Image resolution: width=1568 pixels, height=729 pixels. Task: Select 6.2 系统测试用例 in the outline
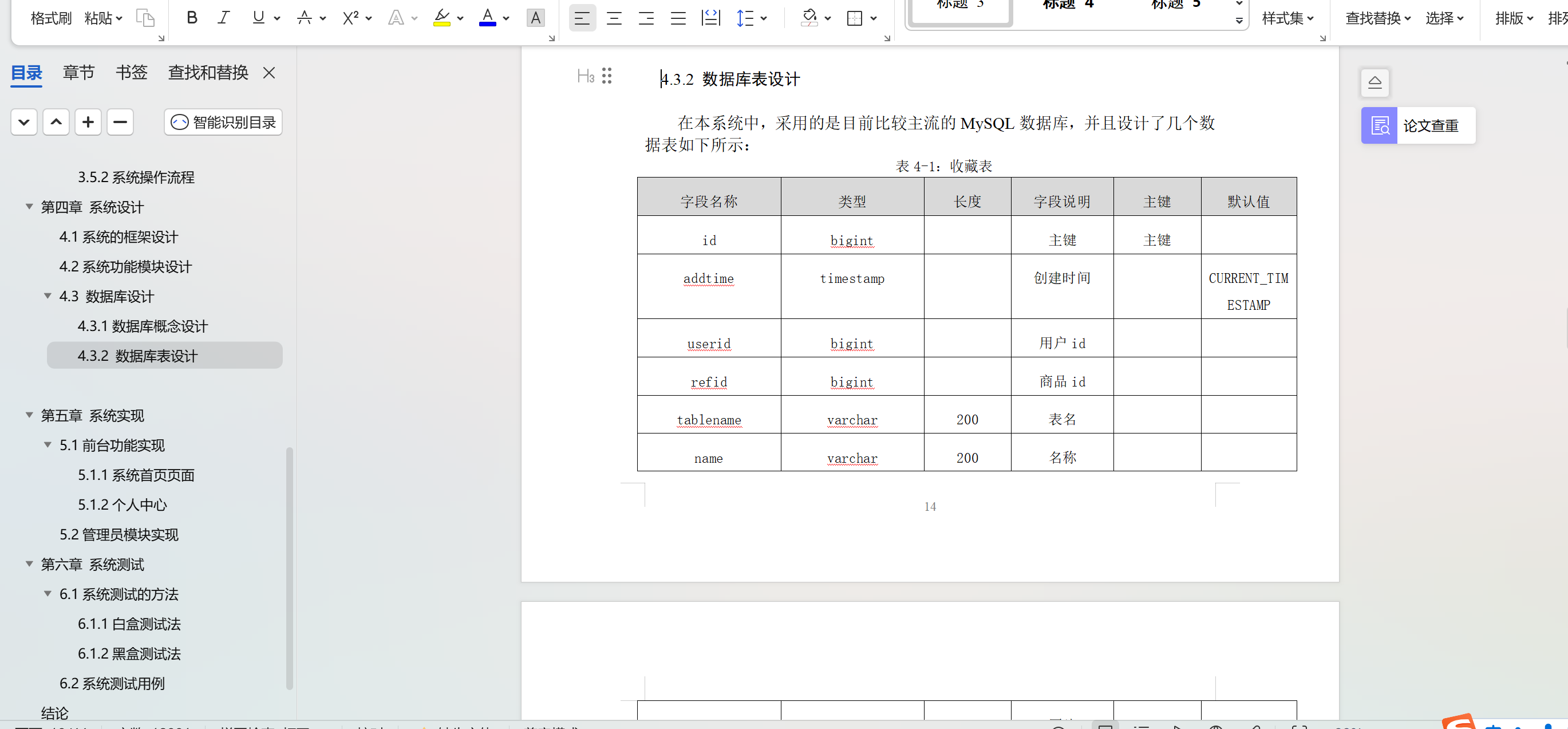112,683
